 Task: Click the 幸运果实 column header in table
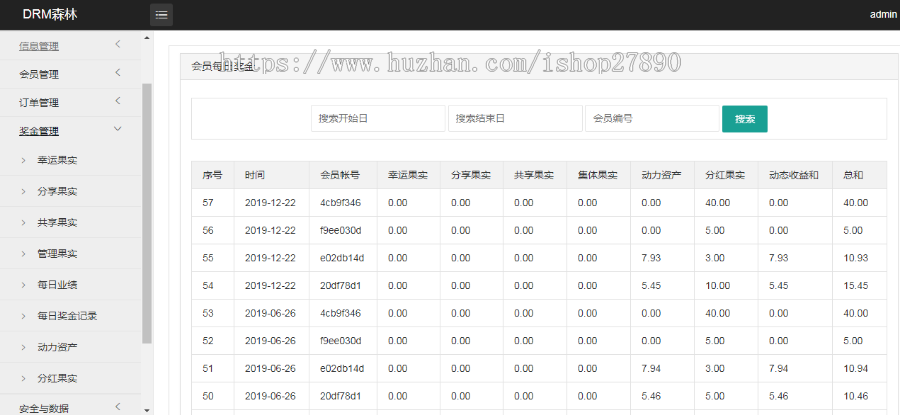coord(408,175)
